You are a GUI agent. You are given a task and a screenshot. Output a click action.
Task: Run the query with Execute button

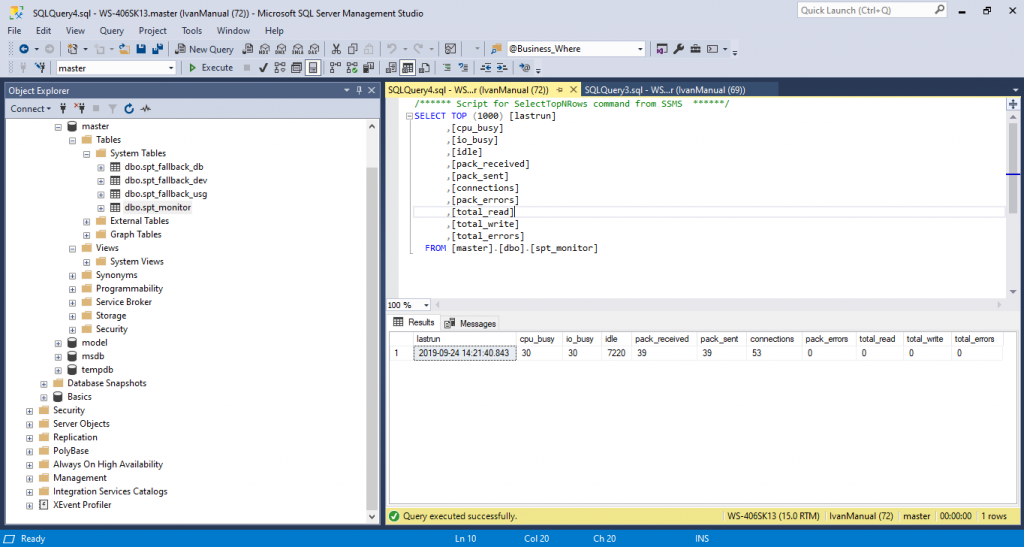tap(211, 68)
